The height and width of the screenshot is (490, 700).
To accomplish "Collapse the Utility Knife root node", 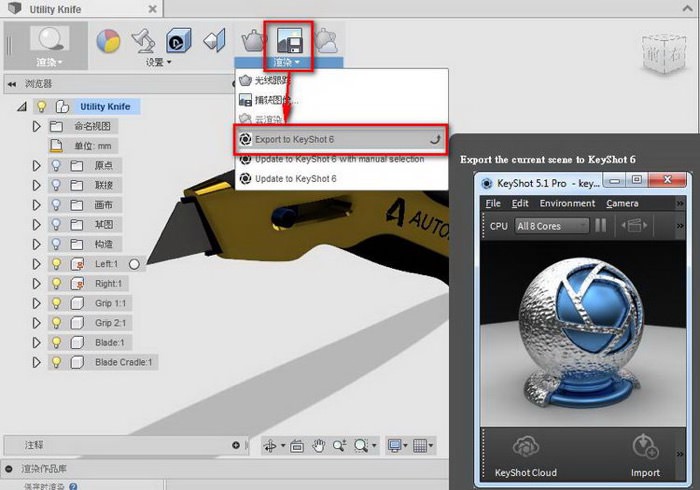I will tap(22, 107).
